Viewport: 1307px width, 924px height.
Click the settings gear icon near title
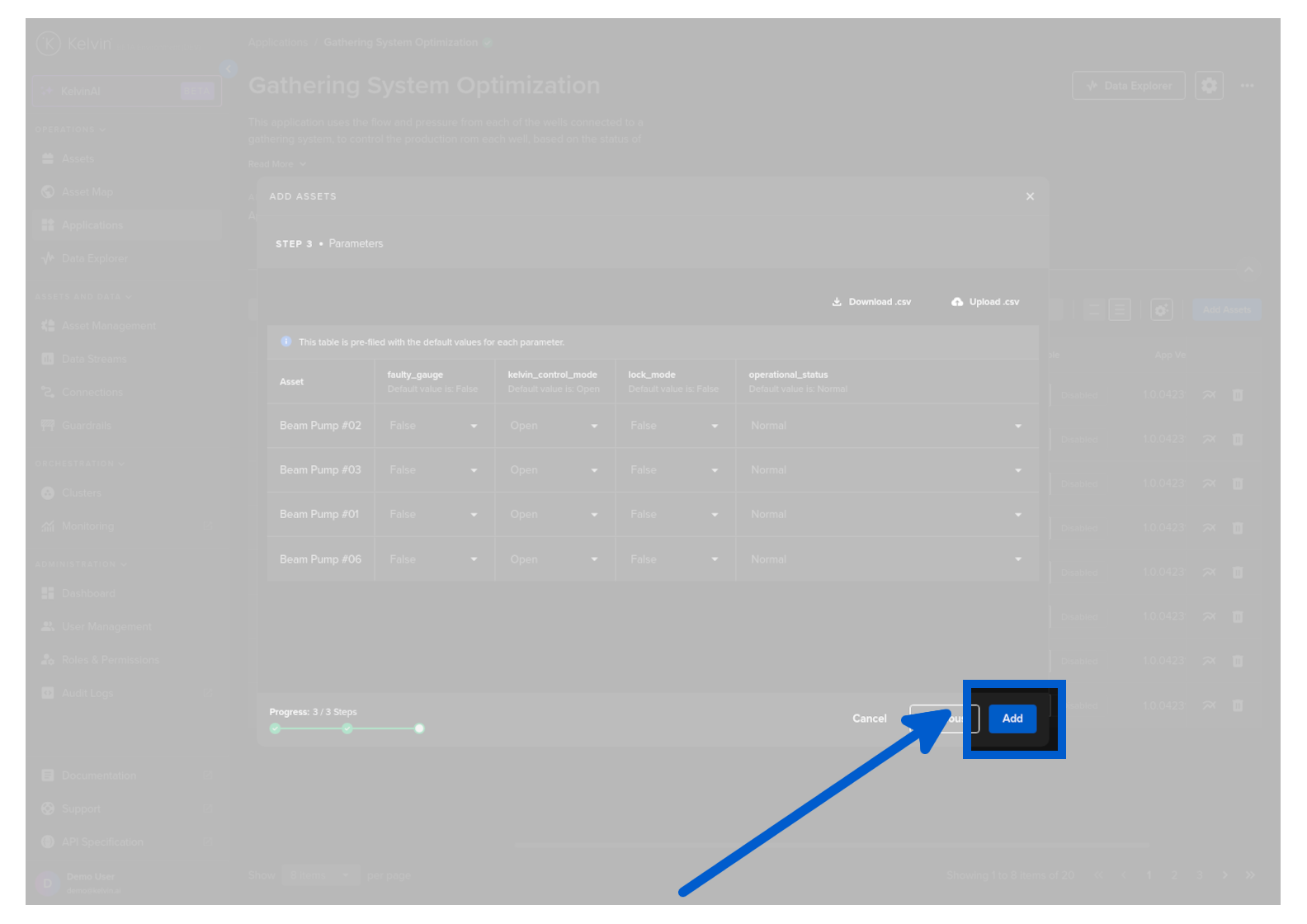[x=1209, y=85]
